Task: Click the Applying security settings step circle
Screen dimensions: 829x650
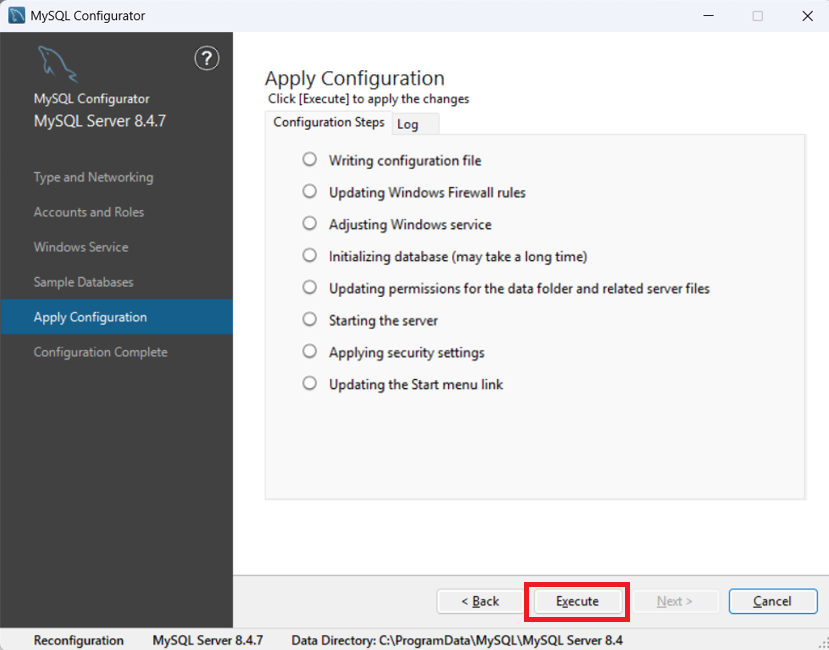Action: [x=310, y=352]
